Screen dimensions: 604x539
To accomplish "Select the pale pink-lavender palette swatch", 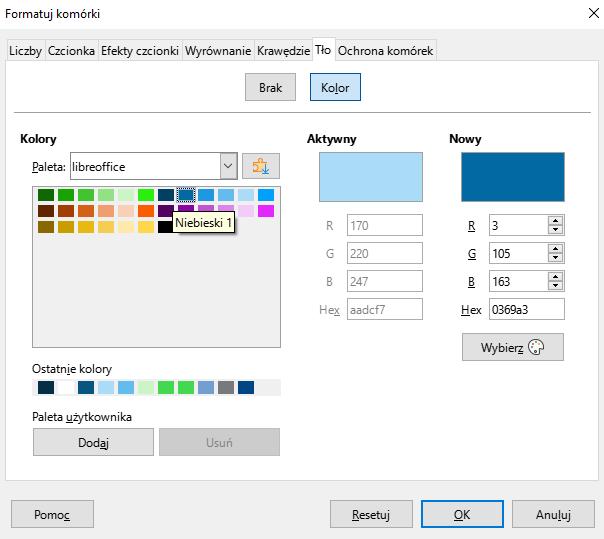I will [x=246, y=211].
